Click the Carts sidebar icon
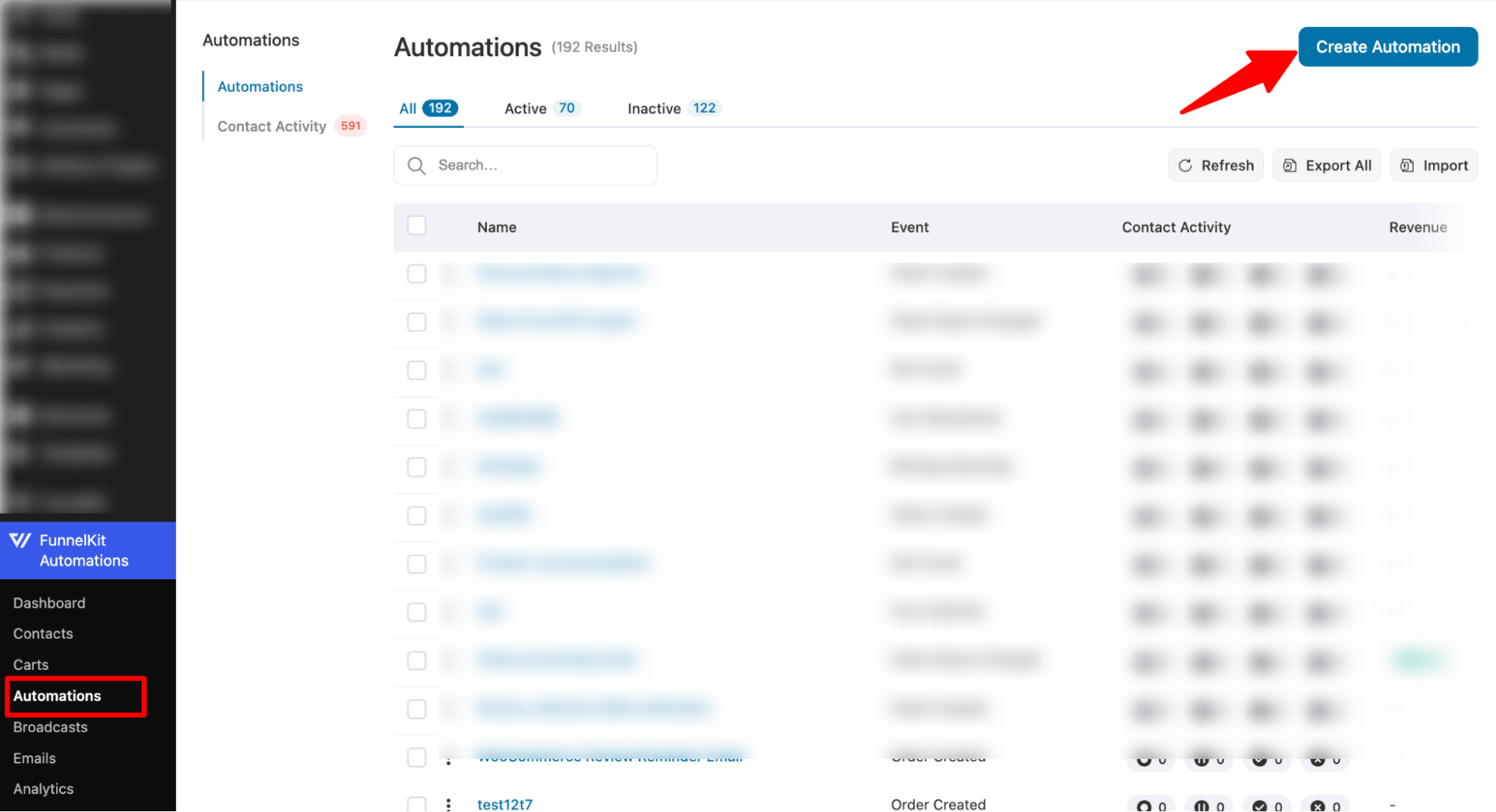Image resolution: width=1496 pixels, height=812 pixels. [x=30, y=664]
